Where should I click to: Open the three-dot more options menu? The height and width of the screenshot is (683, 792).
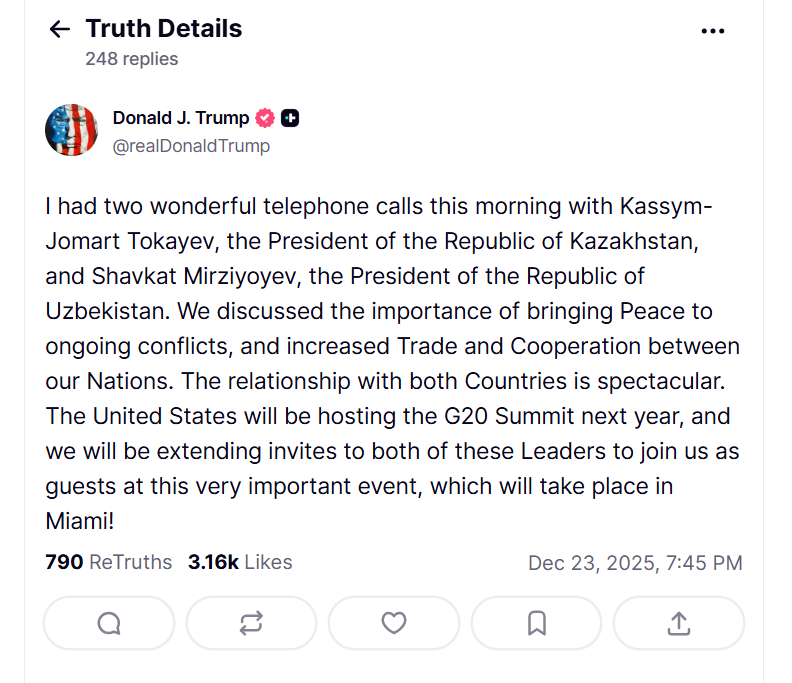point(712,31)
